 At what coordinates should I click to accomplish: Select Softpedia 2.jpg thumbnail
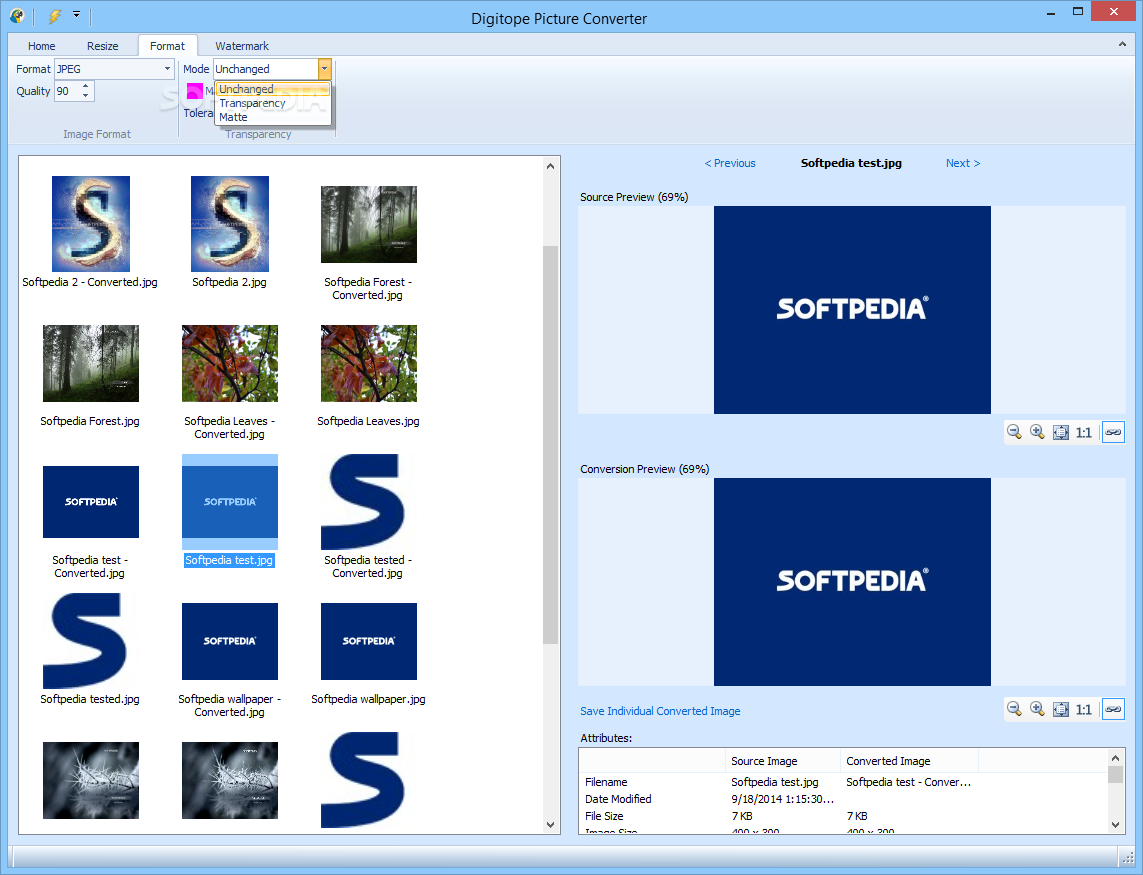coord(230,224)
